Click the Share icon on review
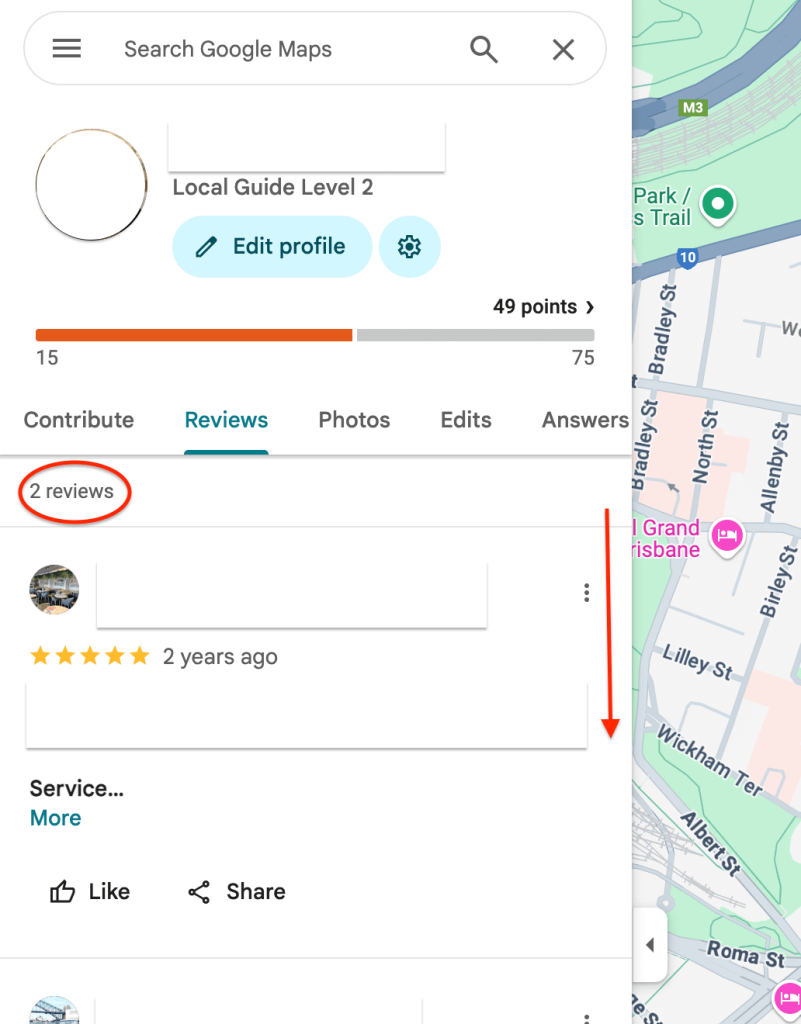 199,892
